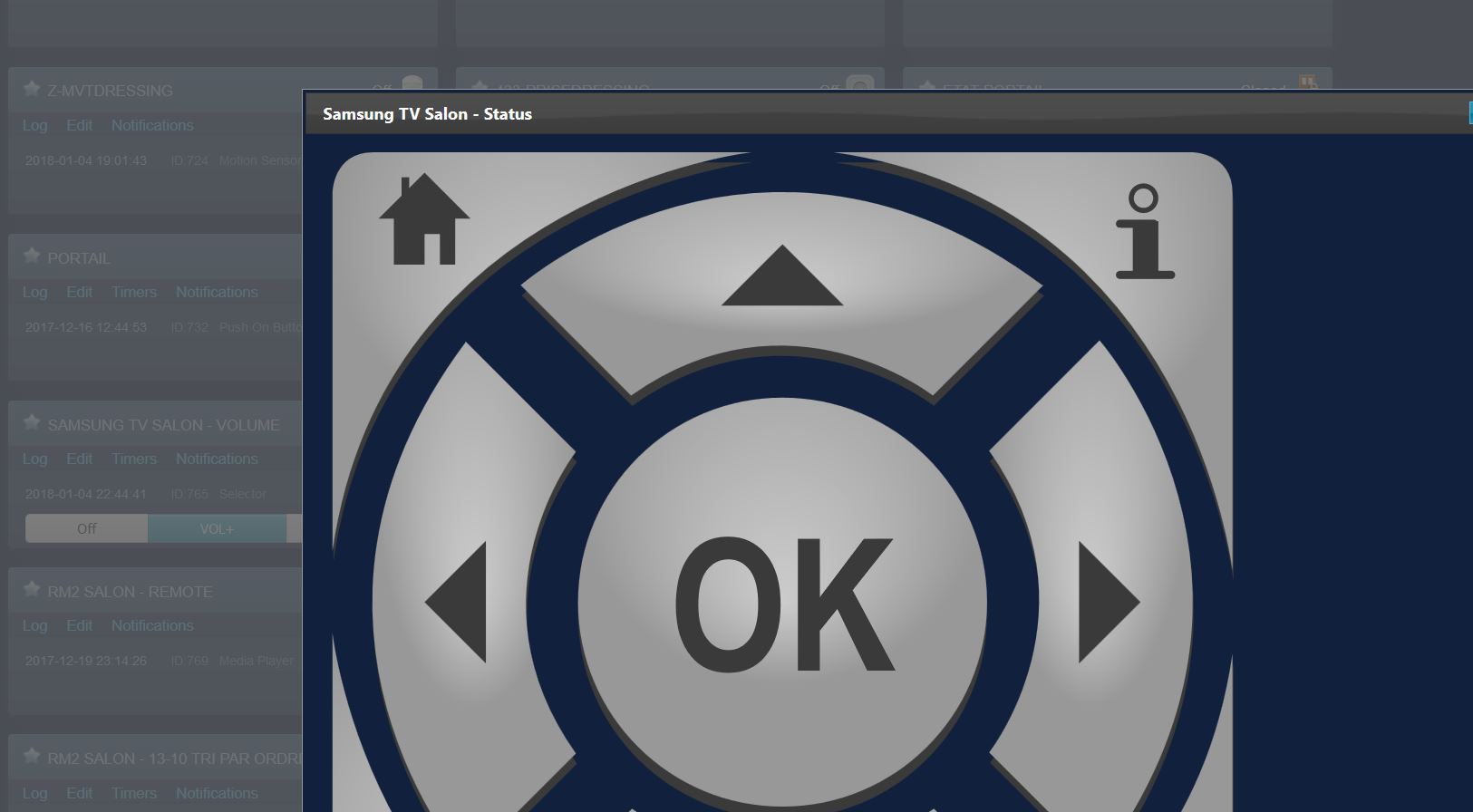Image resolution: width=1473 pixels, height=812 pixels.
Task: Click the timestamp 2017-12-19 23:14:26
Action: 85,661
